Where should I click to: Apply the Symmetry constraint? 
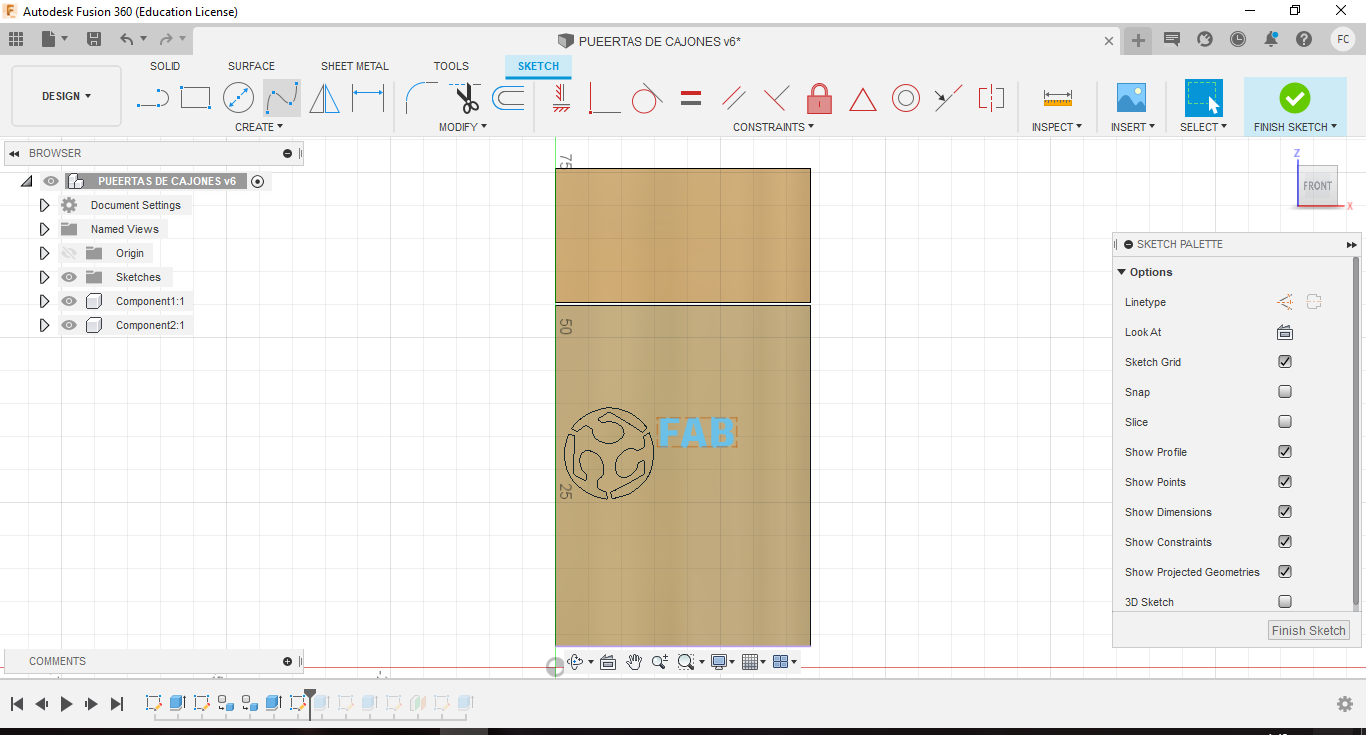(991, 98)
